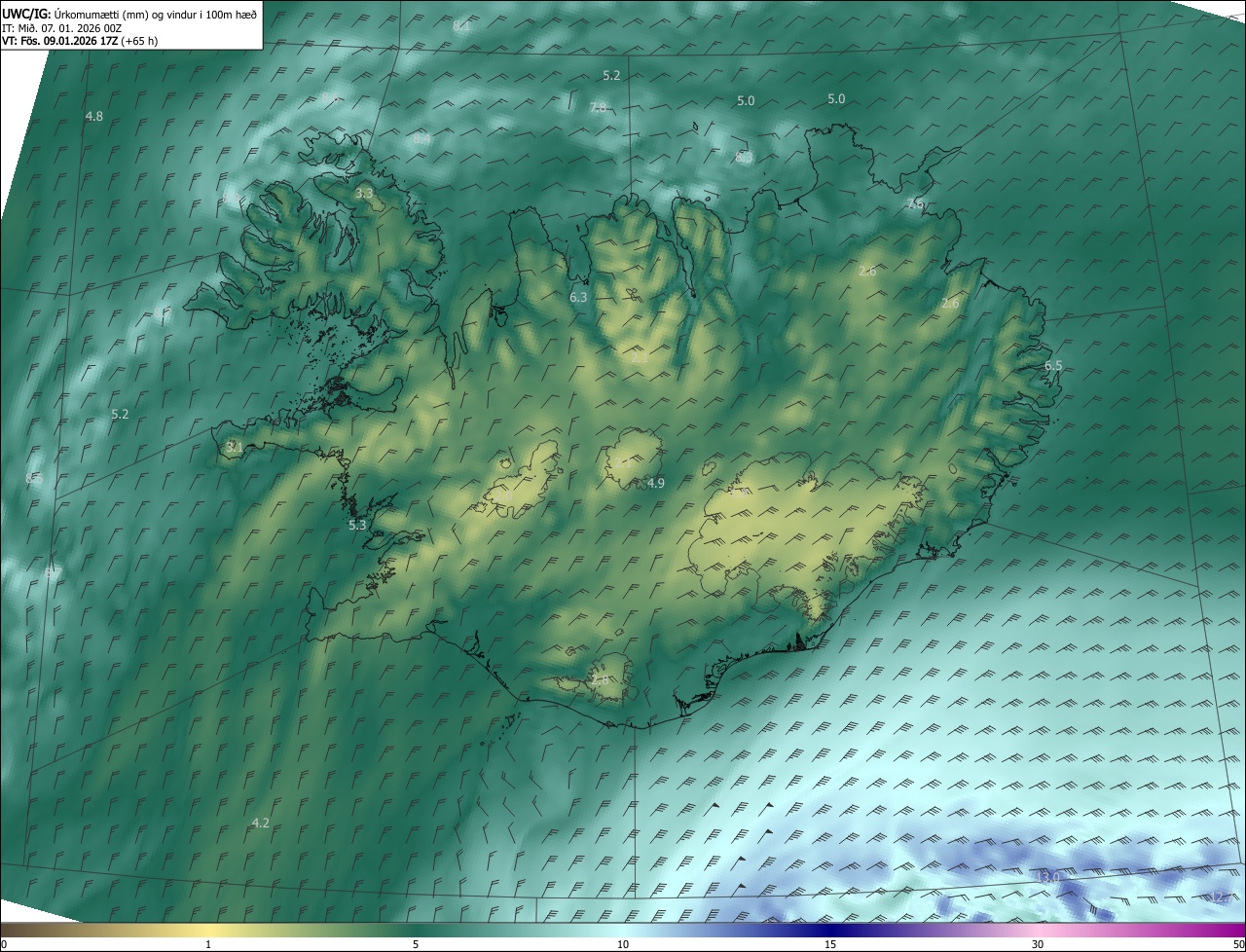
Task: Select the 7.8 map value label
Action: coord(598,107)
